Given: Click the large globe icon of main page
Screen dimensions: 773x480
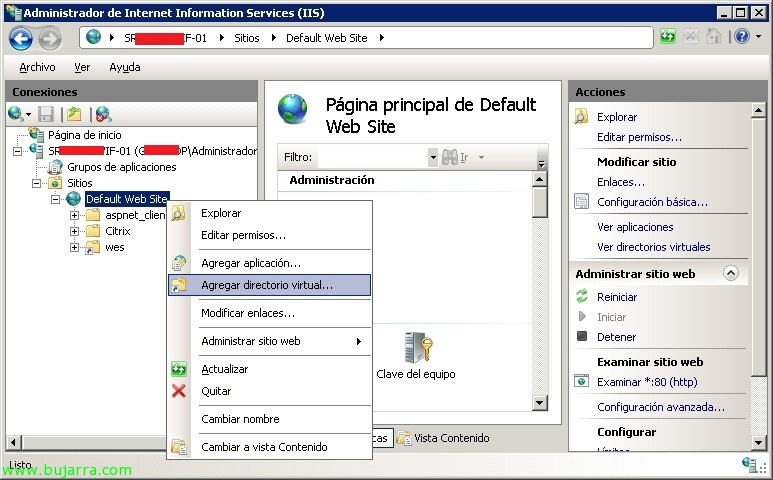Looking at the screenshot, I should pyautogui.click(x=292, y=109).
